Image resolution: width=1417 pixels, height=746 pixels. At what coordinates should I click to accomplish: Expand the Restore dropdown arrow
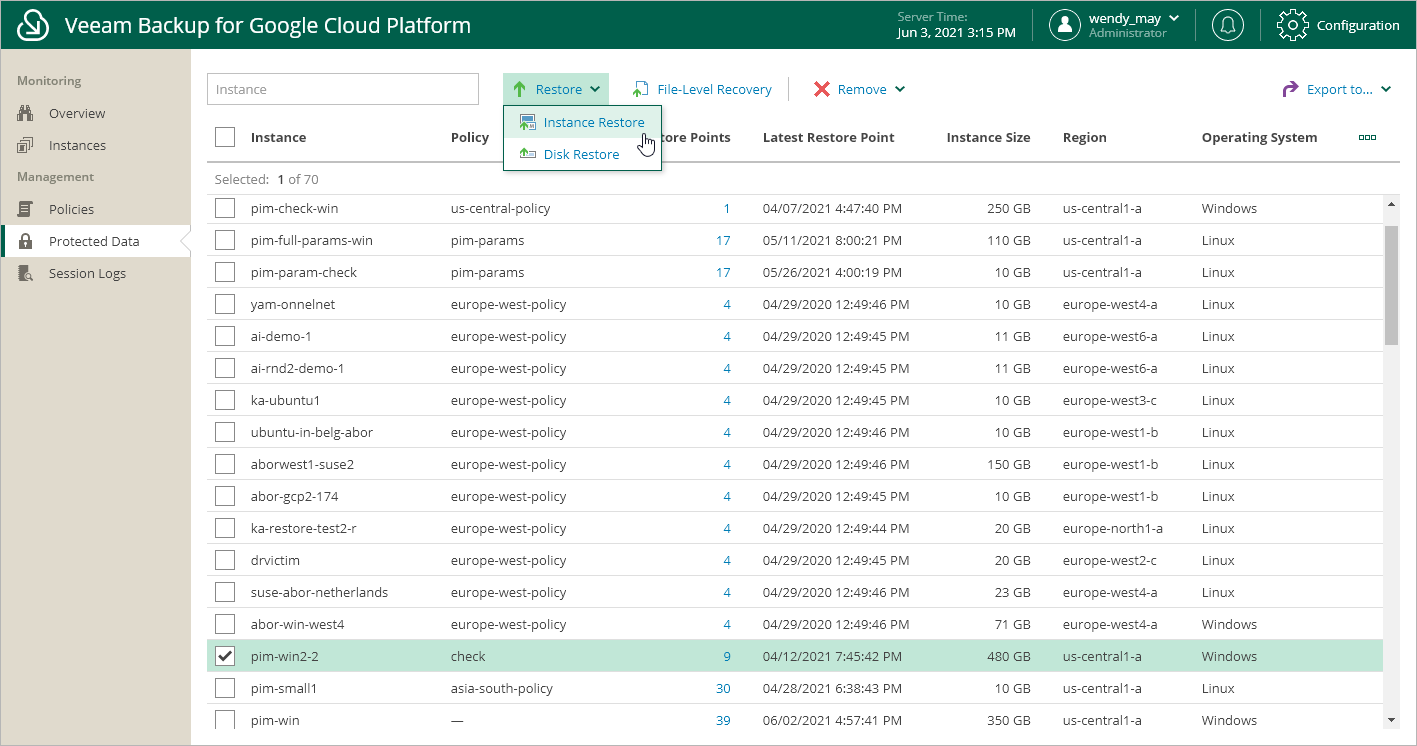click(x=595, y=89)
